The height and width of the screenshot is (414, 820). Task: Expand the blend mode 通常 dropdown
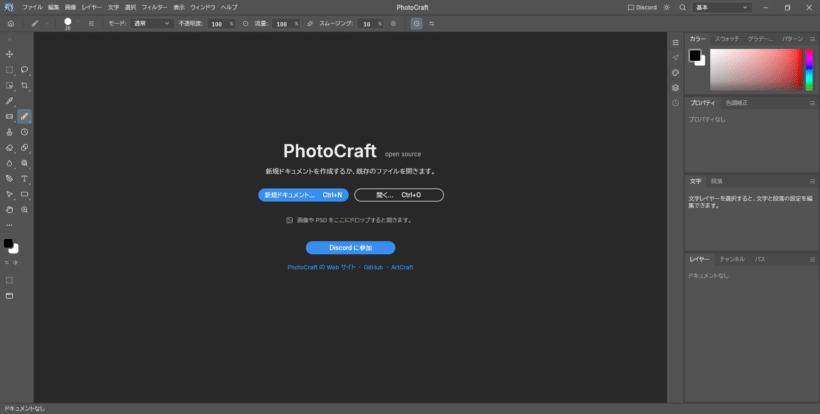(x=152, y=24)
